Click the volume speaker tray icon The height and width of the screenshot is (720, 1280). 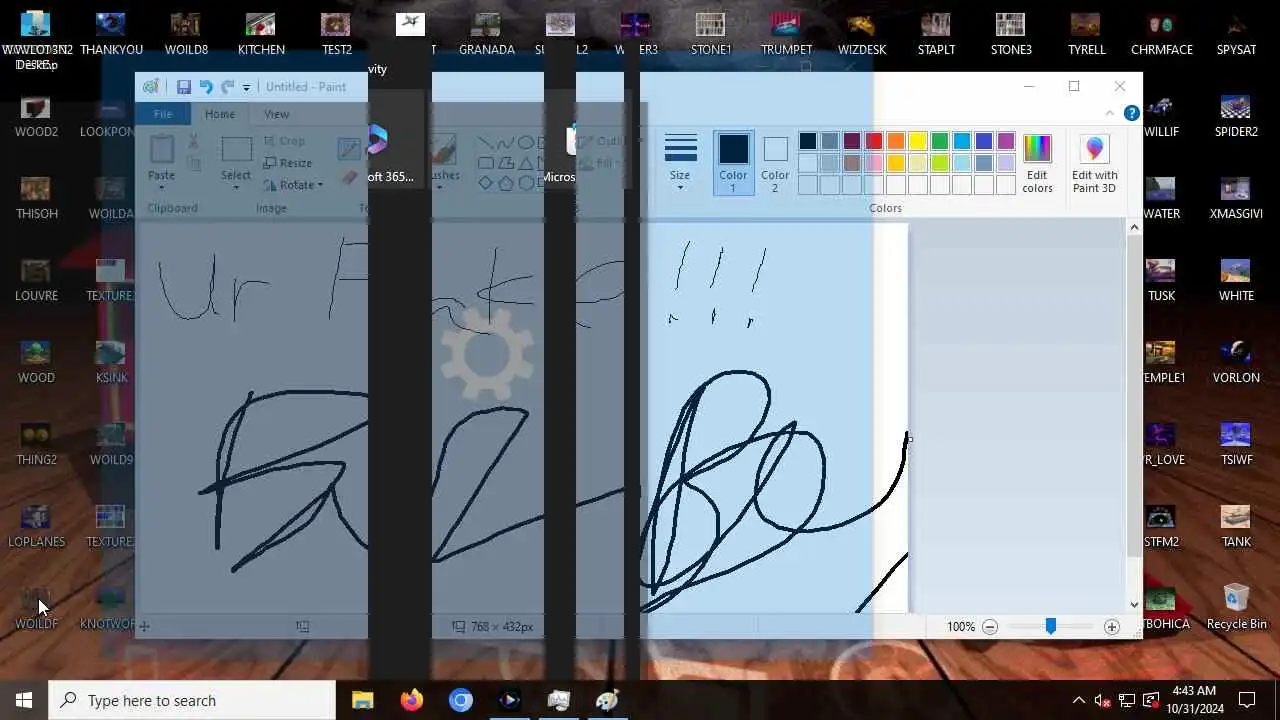1102,700
